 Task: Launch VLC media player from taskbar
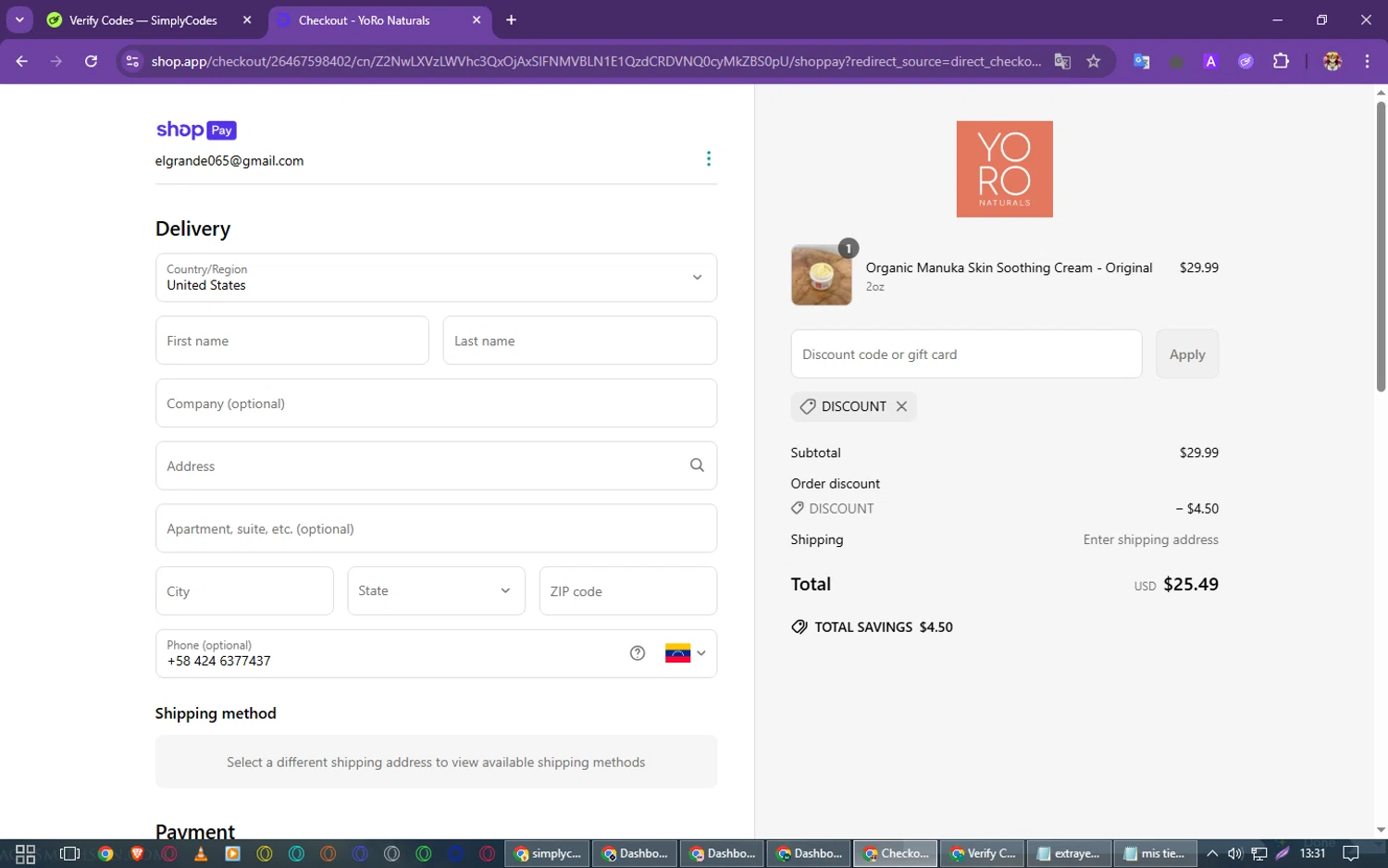coord(201,853)
